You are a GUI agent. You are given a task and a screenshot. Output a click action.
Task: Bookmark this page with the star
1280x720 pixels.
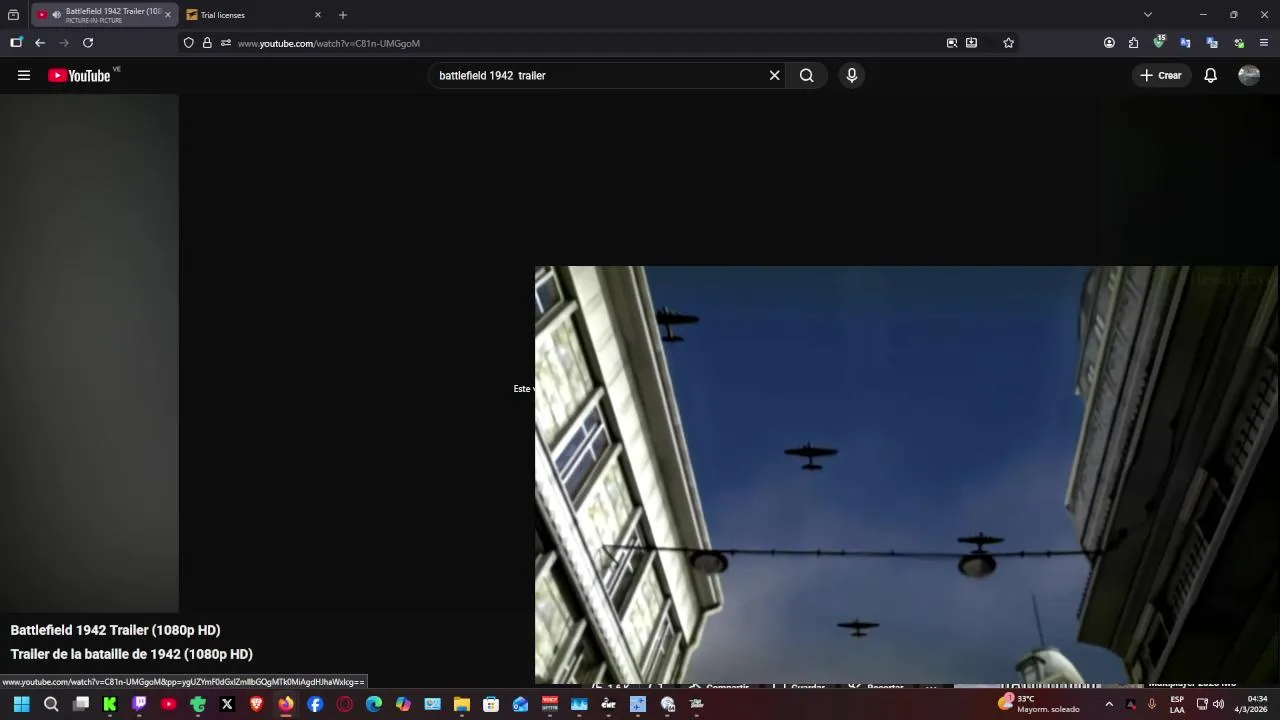pos(1008,43)
